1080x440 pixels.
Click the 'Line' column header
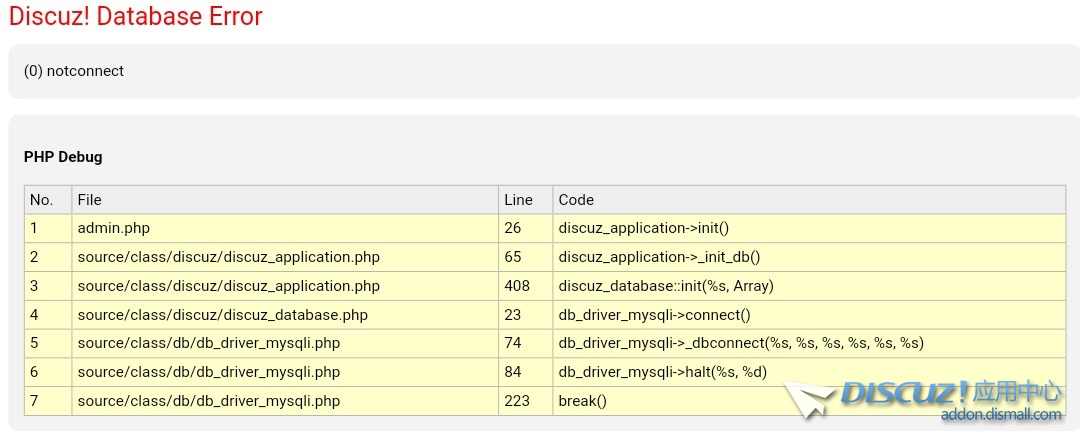518,200
